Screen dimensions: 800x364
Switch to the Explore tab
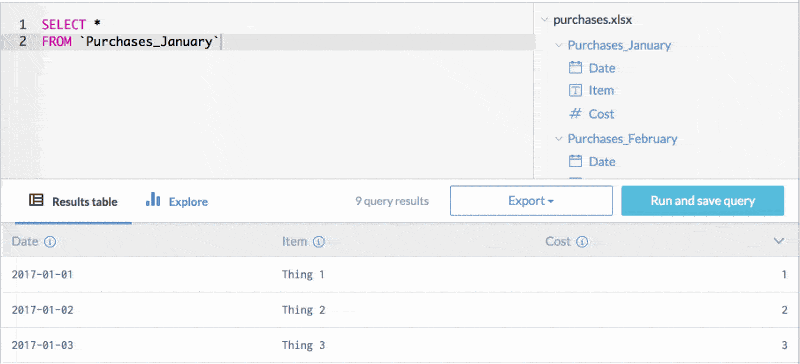pos(177,202)
